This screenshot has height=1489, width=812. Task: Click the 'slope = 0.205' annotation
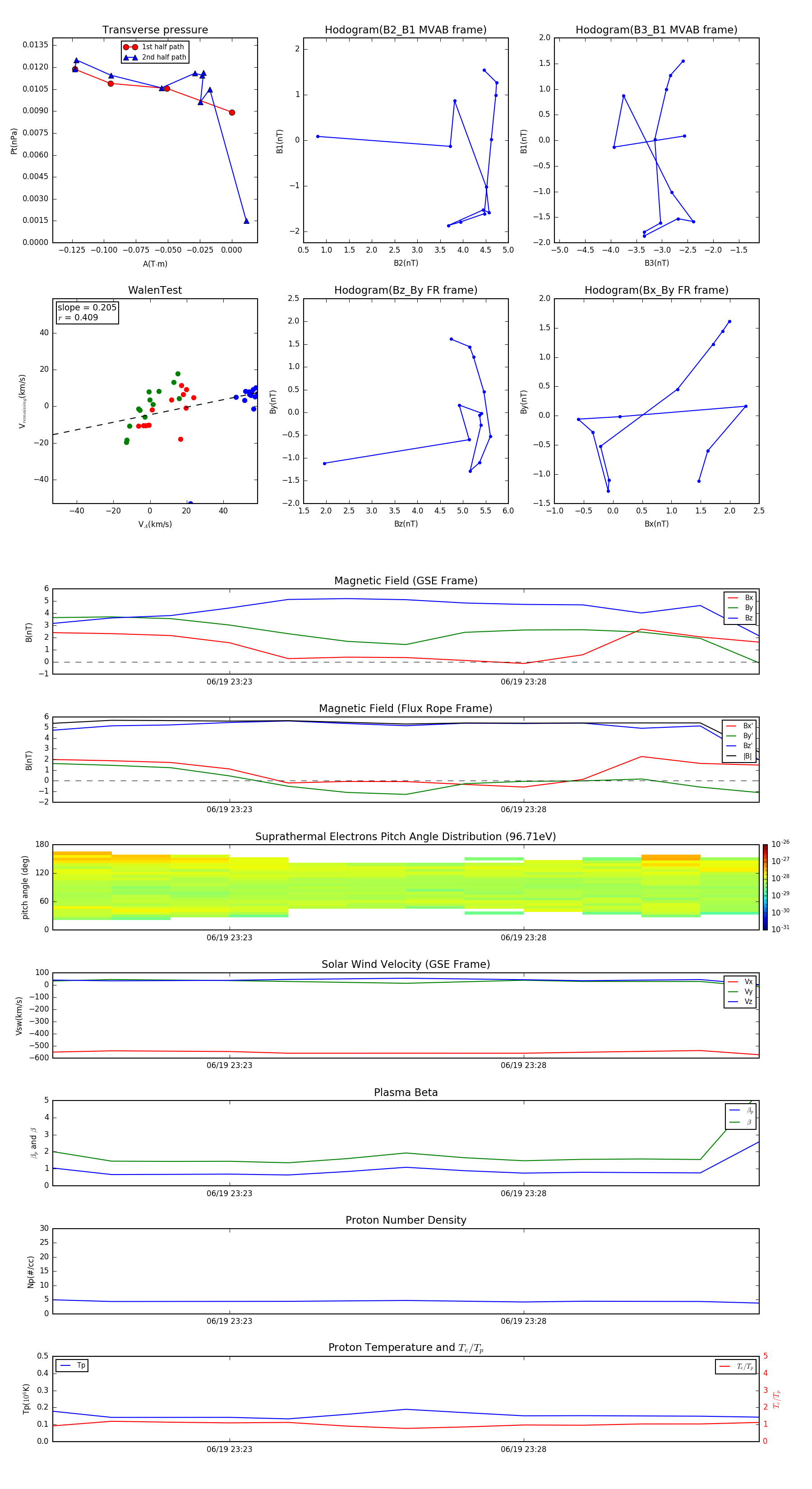coord(87,308)
